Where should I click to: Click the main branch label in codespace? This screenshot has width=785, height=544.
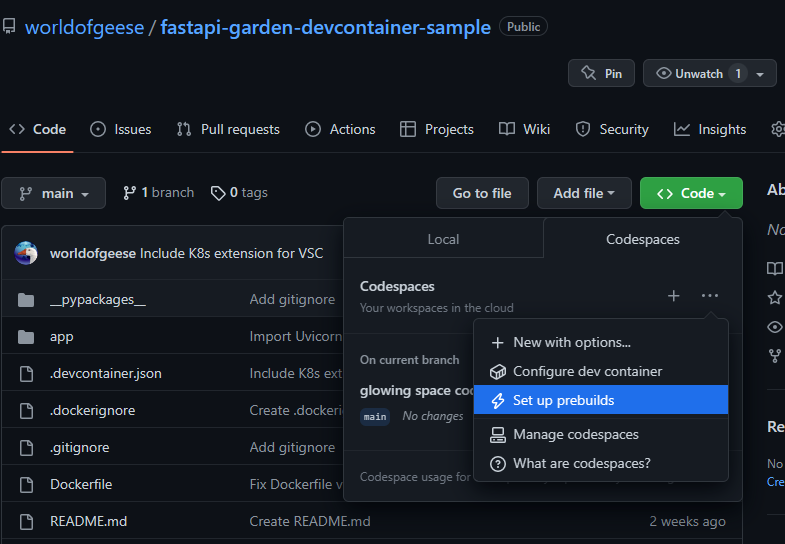pos(375,416)
